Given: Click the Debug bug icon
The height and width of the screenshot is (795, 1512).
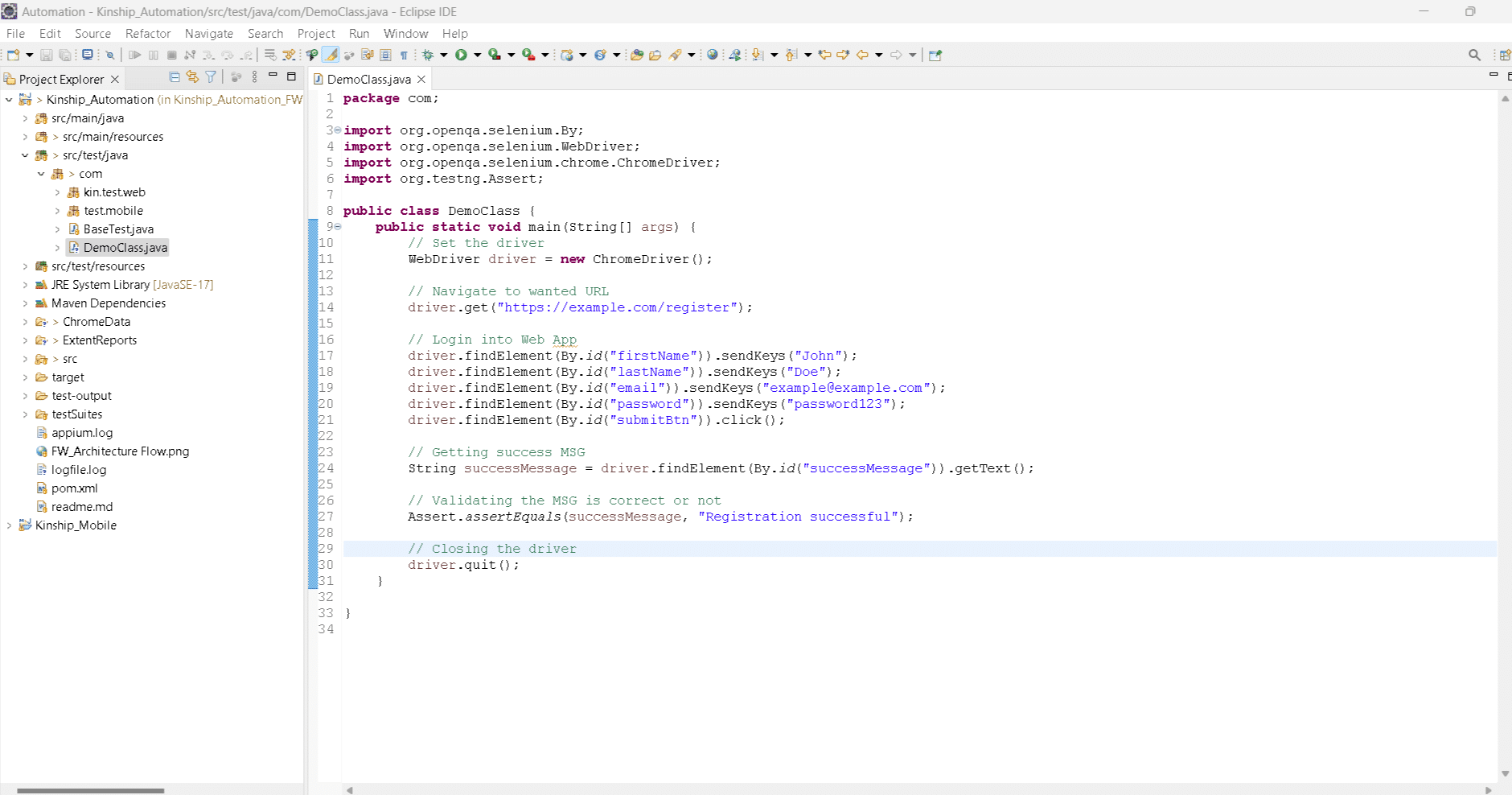Looking at the screenshot, I should coord(428,55).
